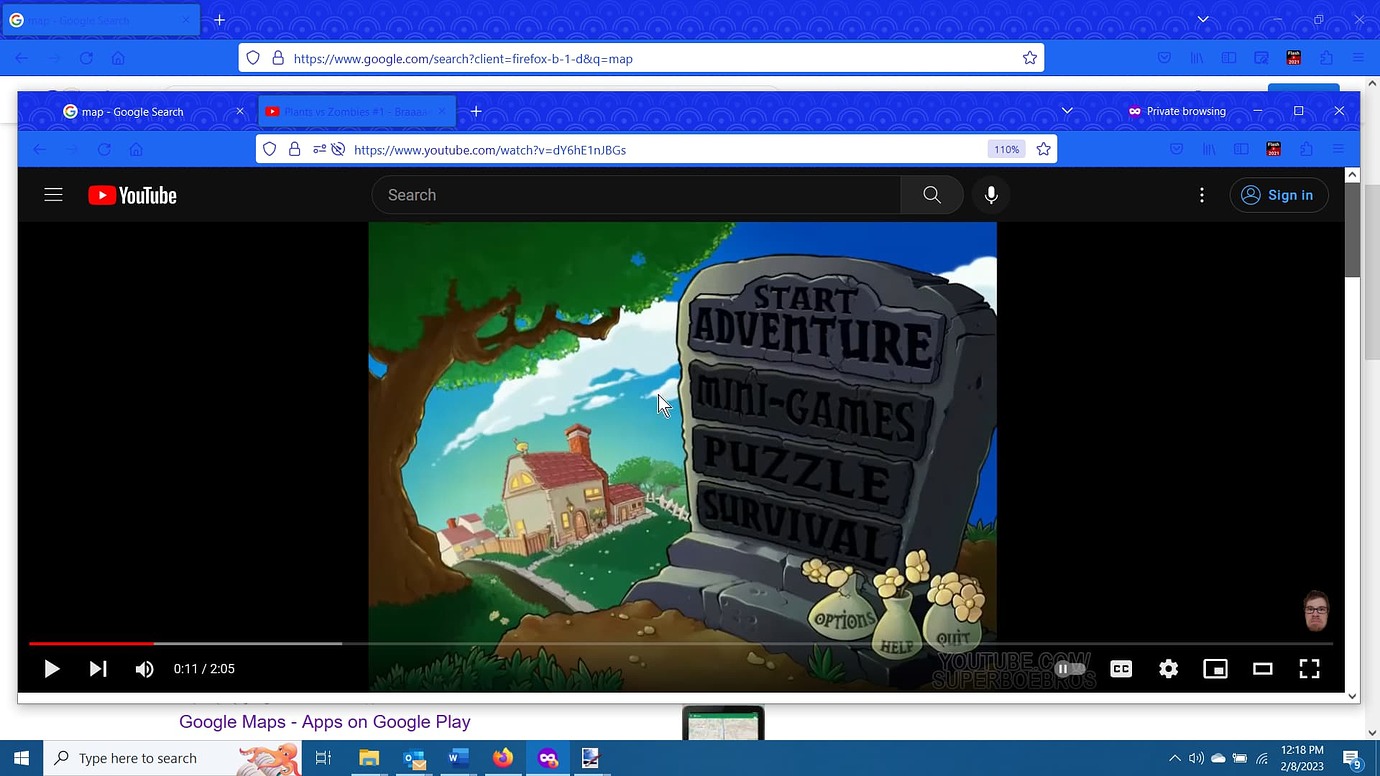Open the video quality settings gear
Image resolution: width=1380 pixels, height=776 pixels.
point(1168,668)
